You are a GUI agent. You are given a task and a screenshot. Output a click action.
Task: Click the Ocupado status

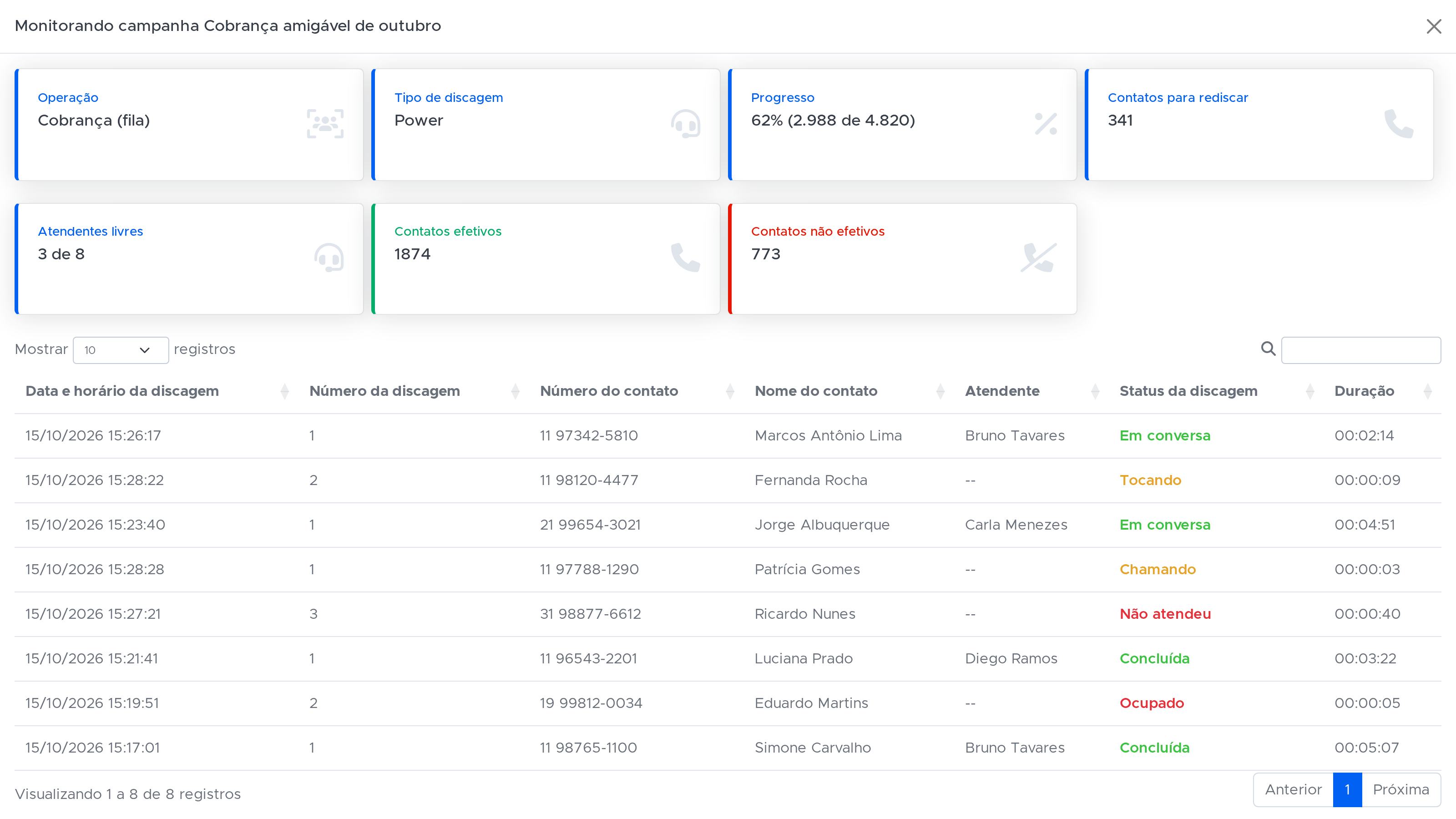1151,704
